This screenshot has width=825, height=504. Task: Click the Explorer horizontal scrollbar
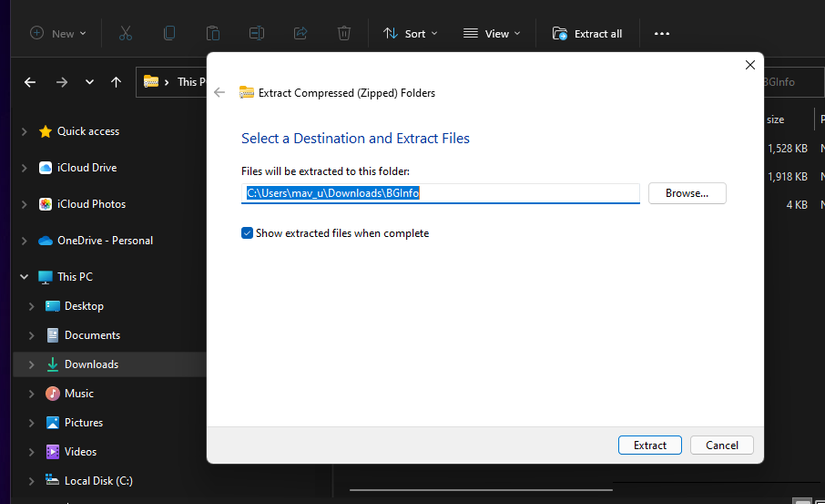click(481, 490)
